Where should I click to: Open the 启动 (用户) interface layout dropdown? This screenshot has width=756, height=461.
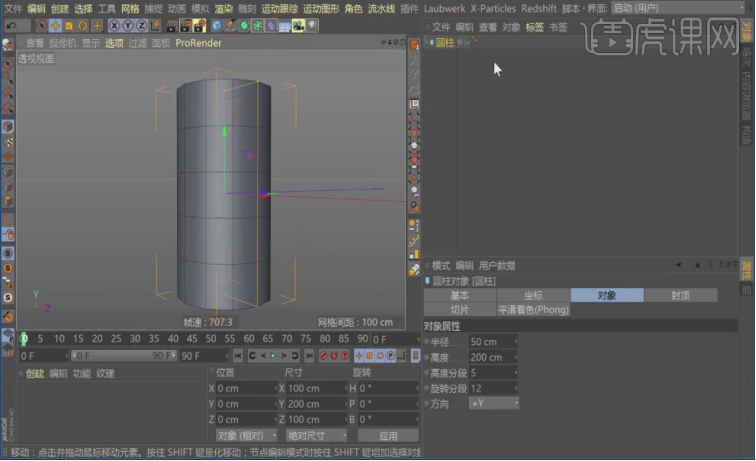pos(678,8)
